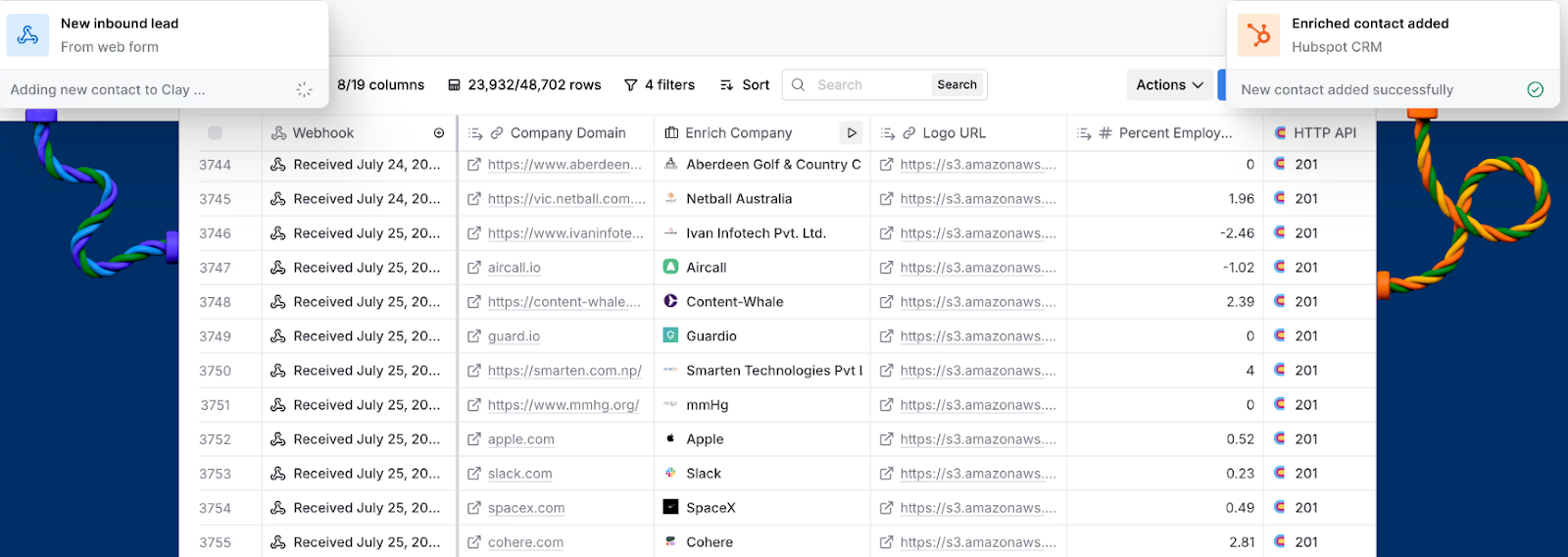Click the Logo URL column header
Image resolution: width=1568 pixels, height=557 pixels.
tap(968, 132)
